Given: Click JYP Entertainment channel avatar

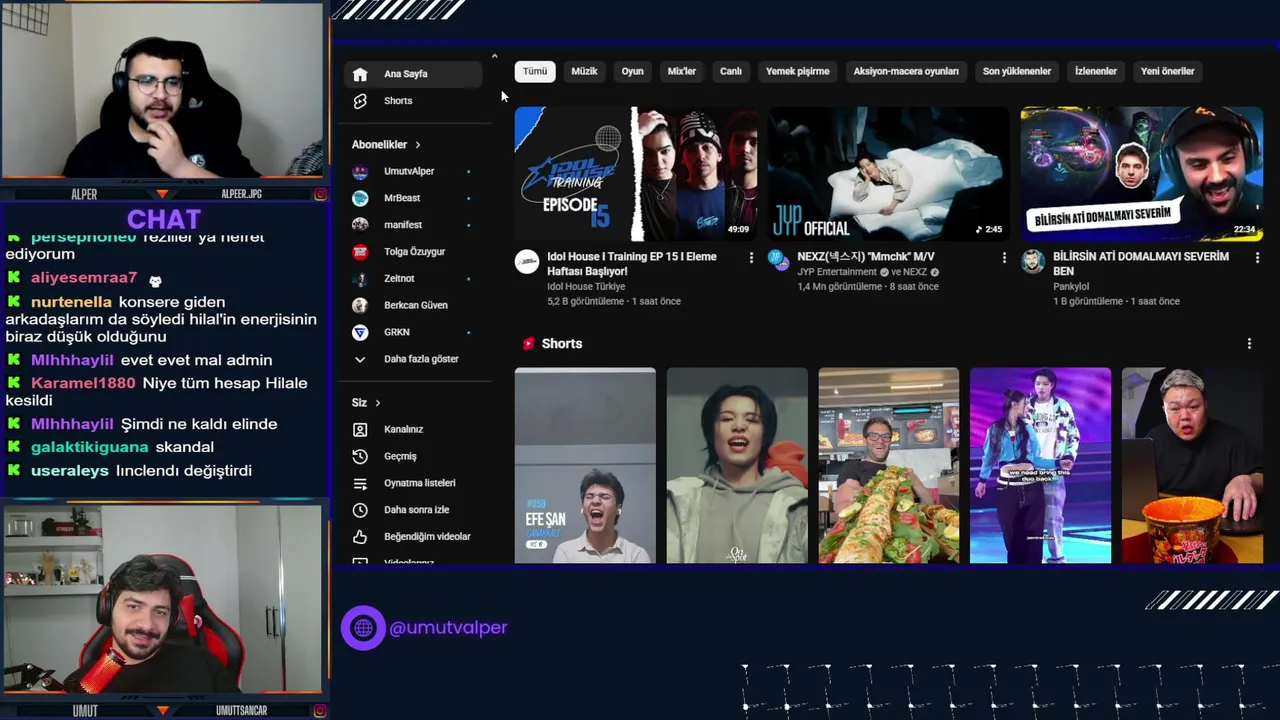Looking at the screenshot, I should tap(779, 259).
